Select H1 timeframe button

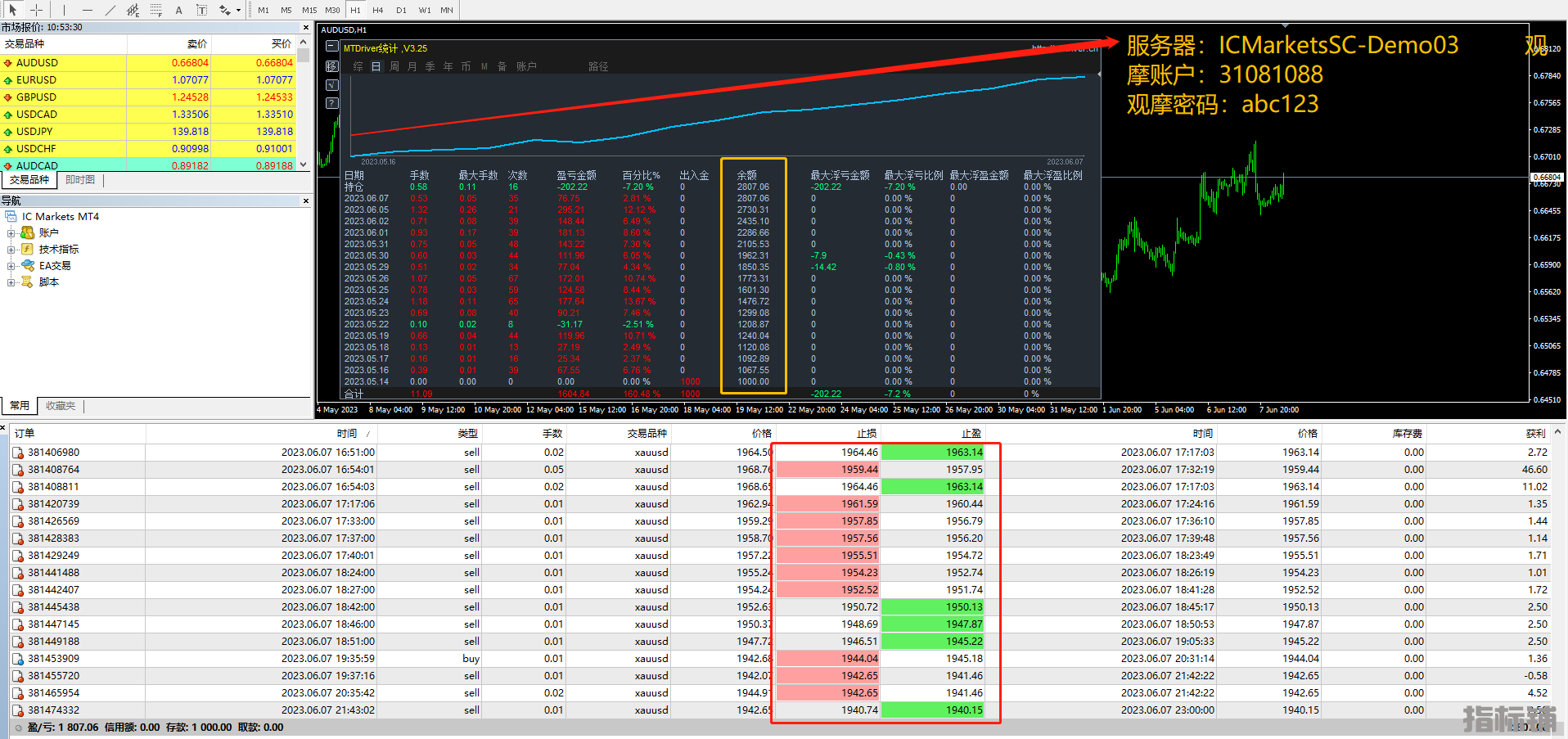click(355, 10)
